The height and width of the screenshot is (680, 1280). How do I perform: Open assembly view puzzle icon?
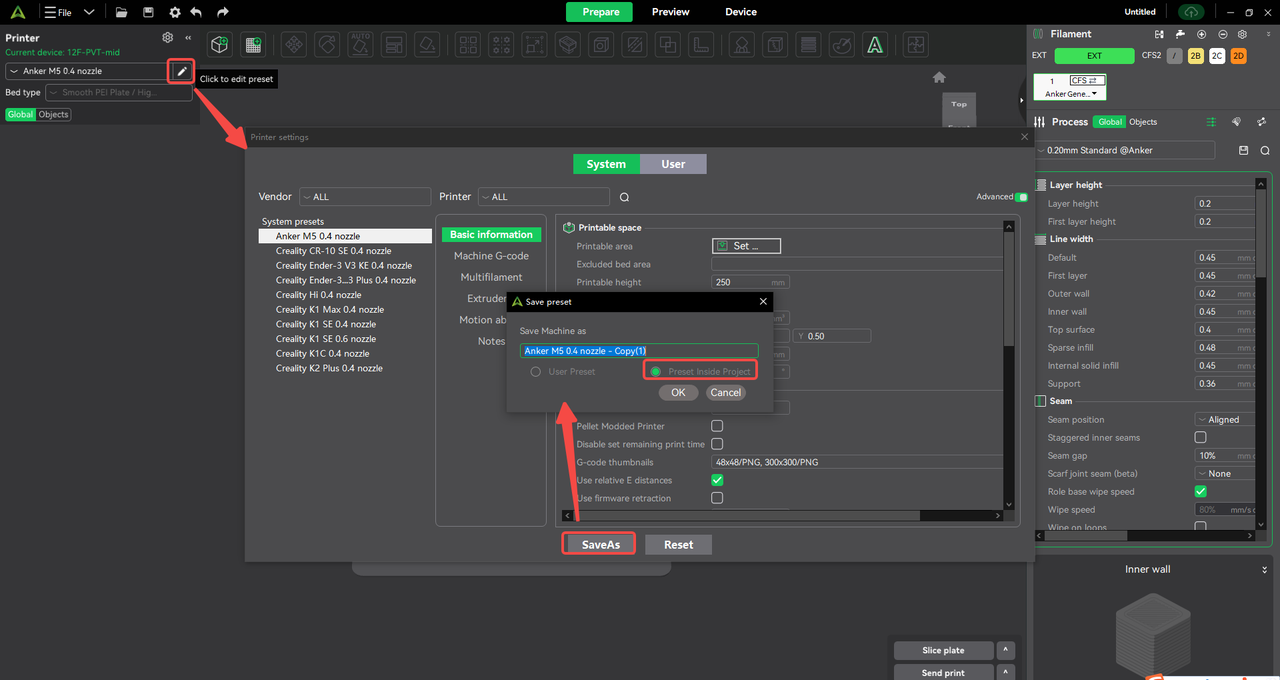pyautogui.click(x=915, y=45)
